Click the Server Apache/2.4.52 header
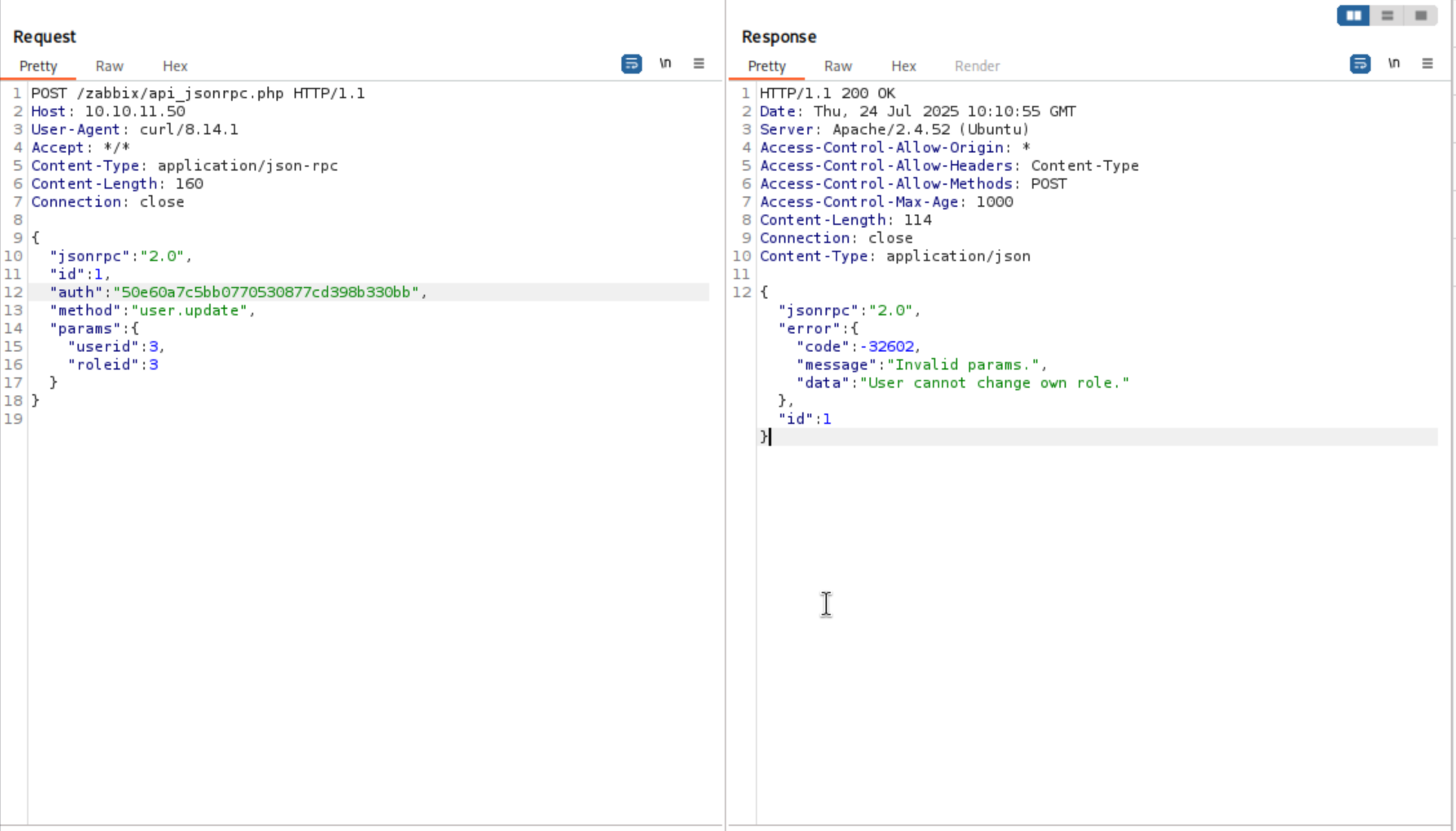The height and width of the screenshot is (831, 1456). coord(894,129)
